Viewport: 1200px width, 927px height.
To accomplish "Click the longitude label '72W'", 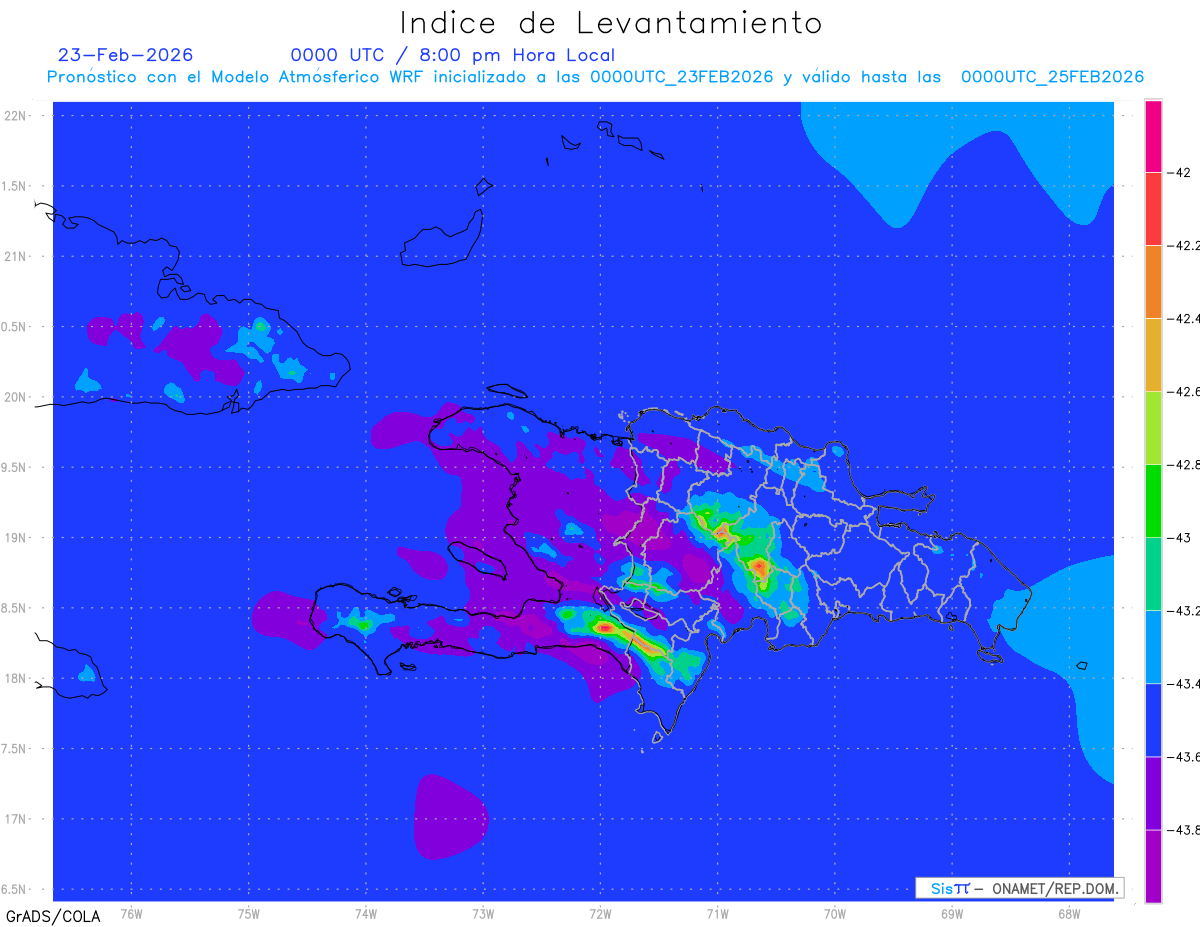I will [600, 912].
